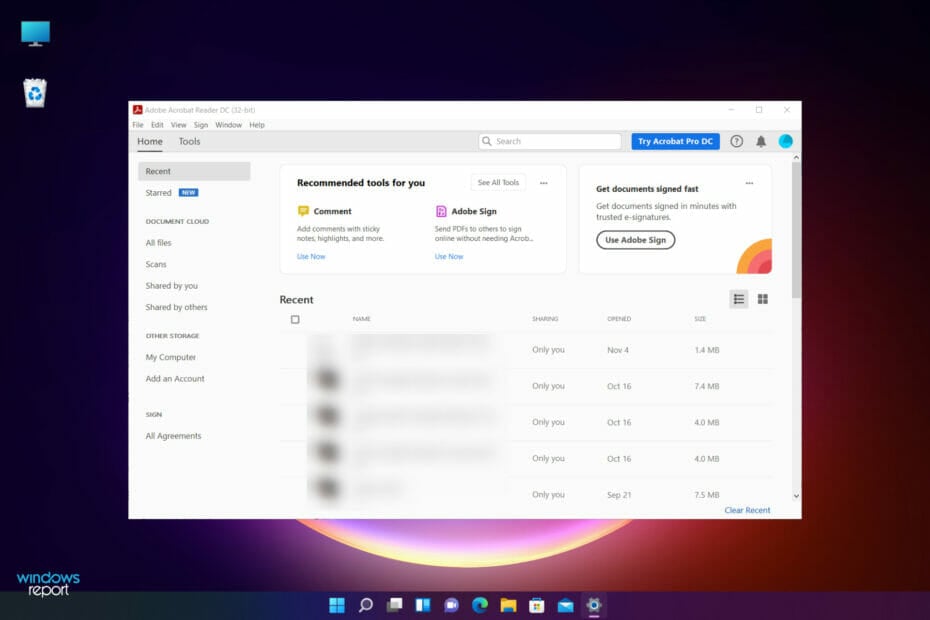Open See All Tools
Viewport: 930px width, 620px height.
(x=498, y=182)
